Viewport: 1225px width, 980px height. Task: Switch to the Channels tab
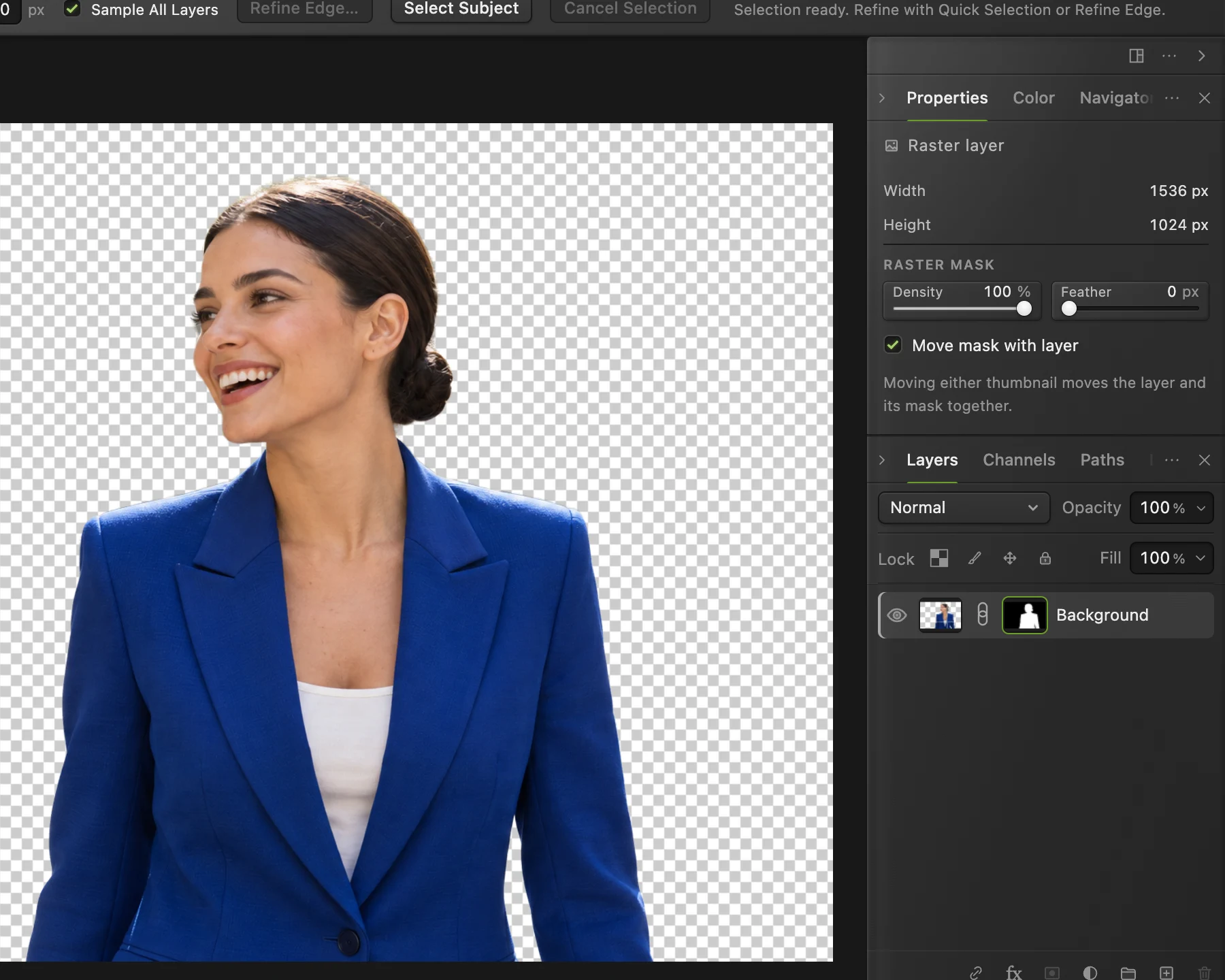[x=1019, y=460]
